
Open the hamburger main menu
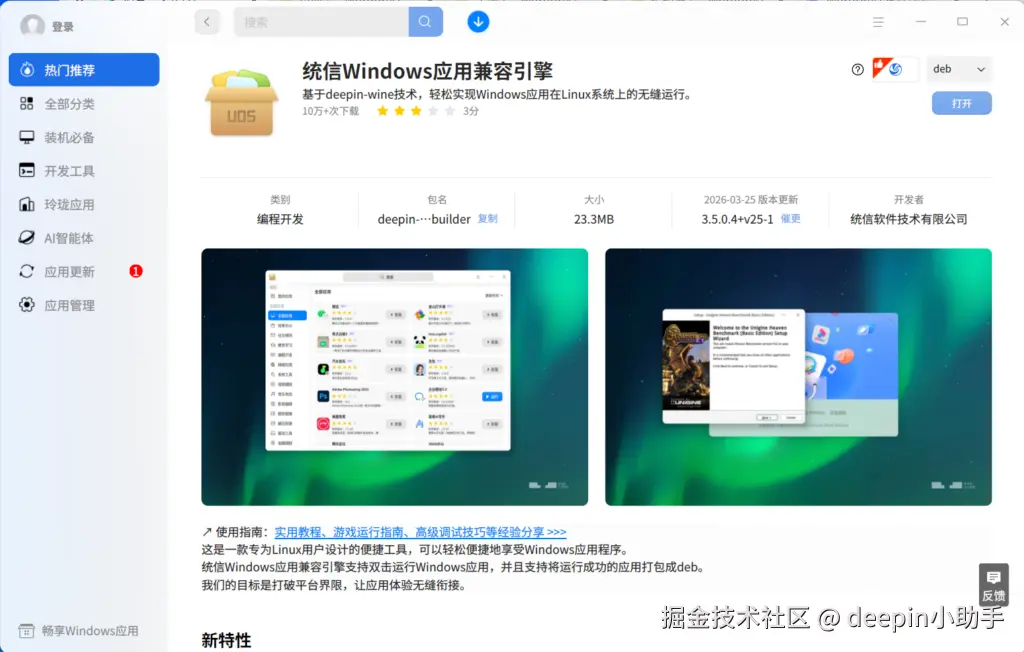(878, 22)
